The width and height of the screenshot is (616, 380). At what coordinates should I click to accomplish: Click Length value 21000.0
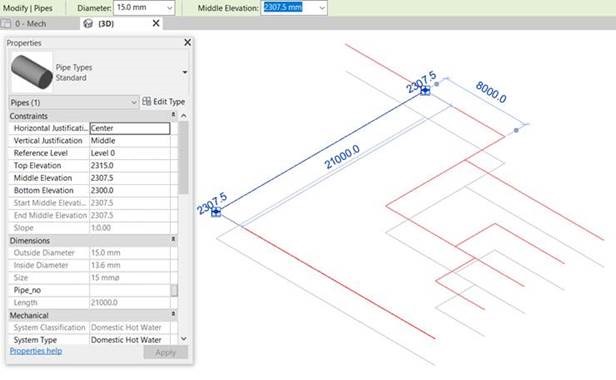[x=130, y=303]
